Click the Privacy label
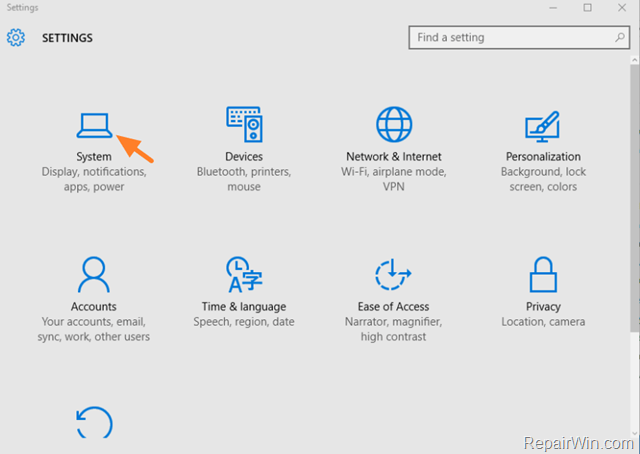The width and height of the screenshot is (640, 454). coord(543,307)
